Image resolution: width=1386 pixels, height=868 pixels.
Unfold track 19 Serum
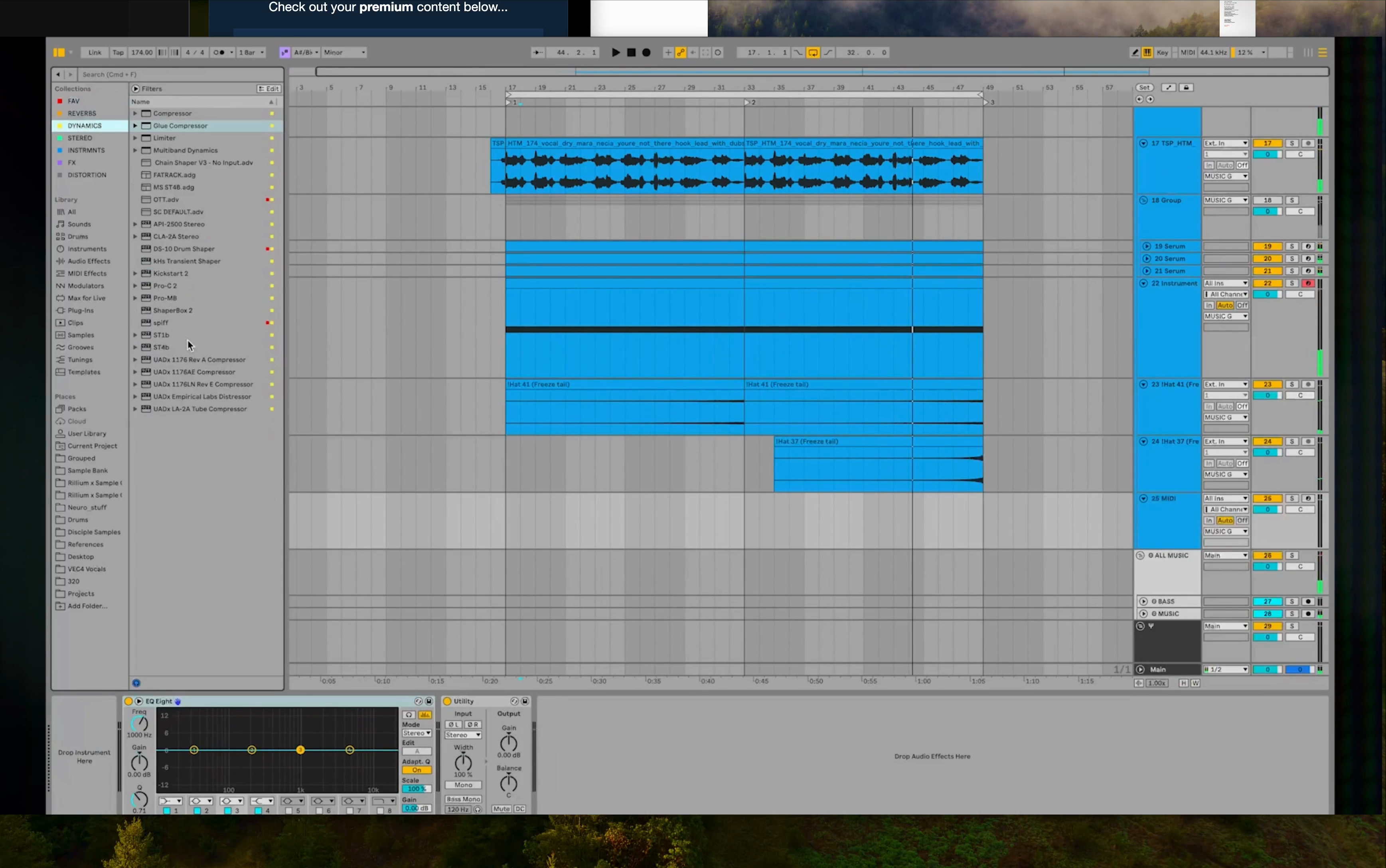click(1147, 246)
